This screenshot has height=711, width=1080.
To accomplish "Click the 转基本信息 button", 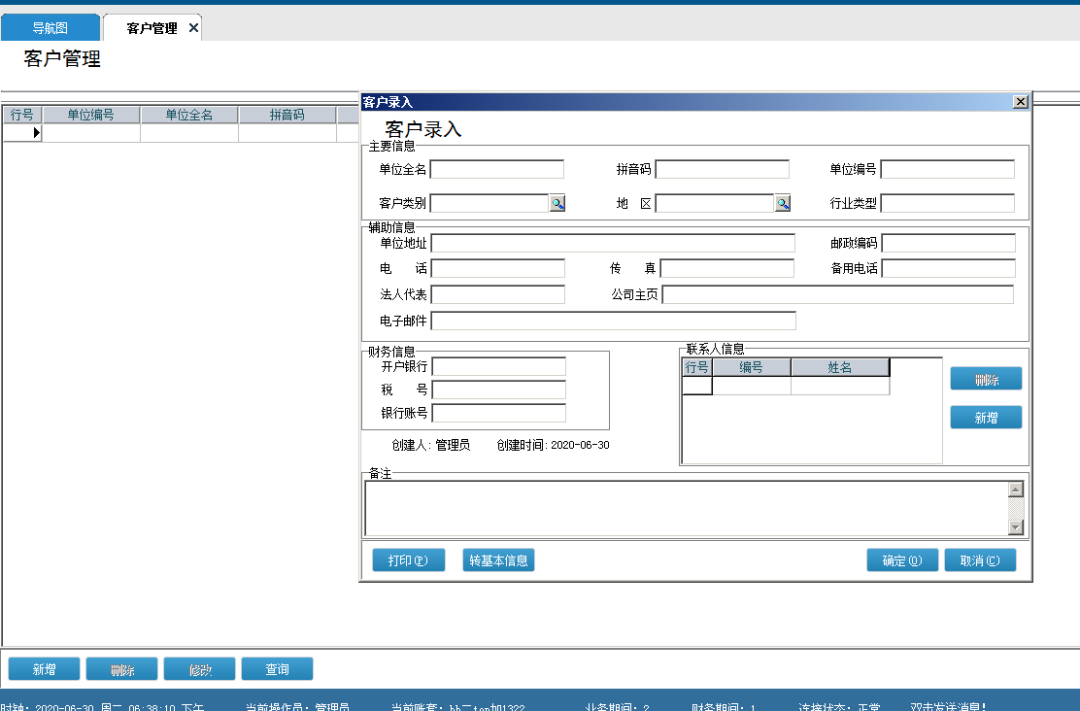I will point(499,560).
